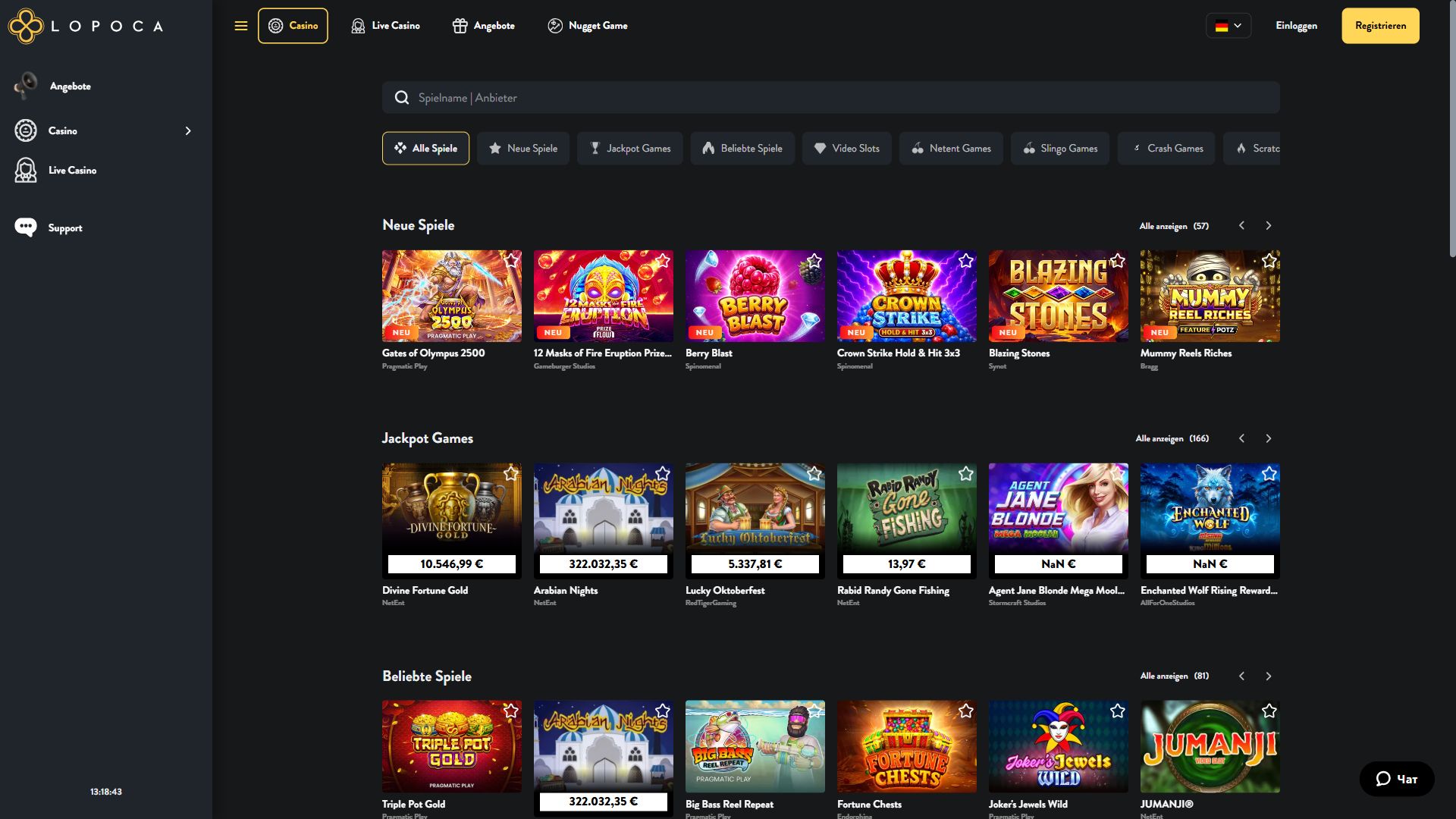Show previous Jackpot Games arrow
Image resolution: width=1456 pixels, height=819 pixels.
(x=1242, y=438)
